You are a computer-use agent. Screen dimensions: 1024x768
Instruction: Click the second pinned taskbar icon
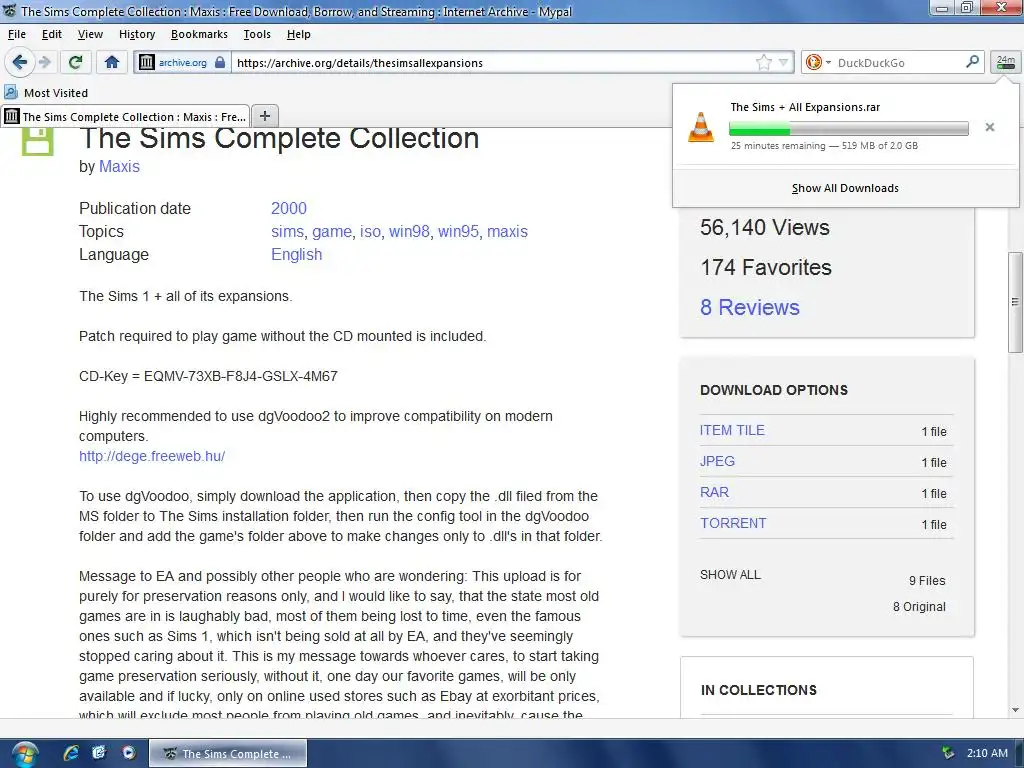tap(99, 753)
